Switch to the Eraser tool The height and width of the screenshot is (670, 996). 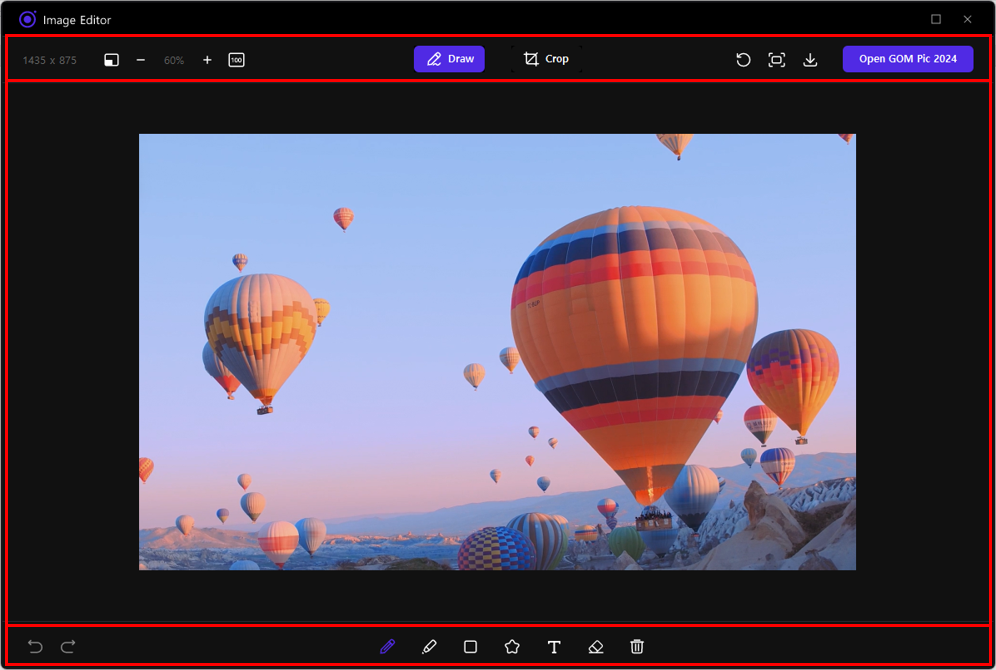596,647
